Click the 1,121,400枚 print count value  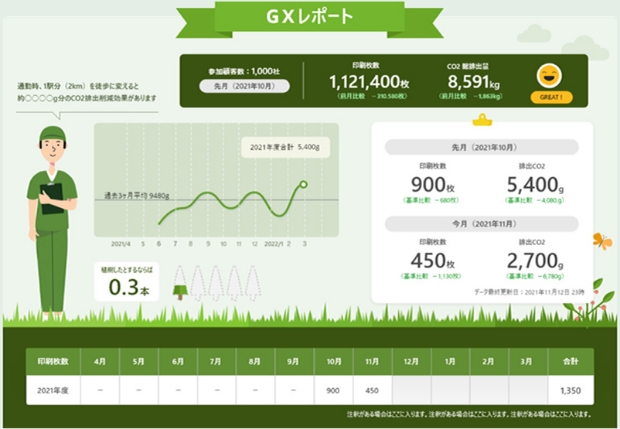[369, 82]
